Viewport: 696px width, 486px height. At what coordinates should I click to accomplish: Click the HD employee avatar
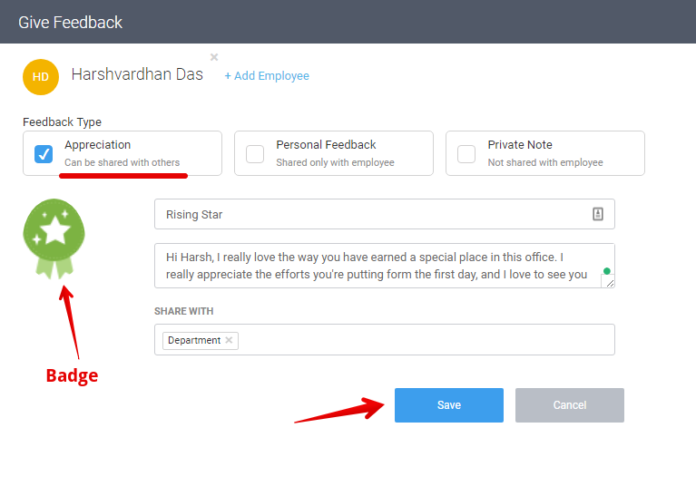(x=41, y=76)
